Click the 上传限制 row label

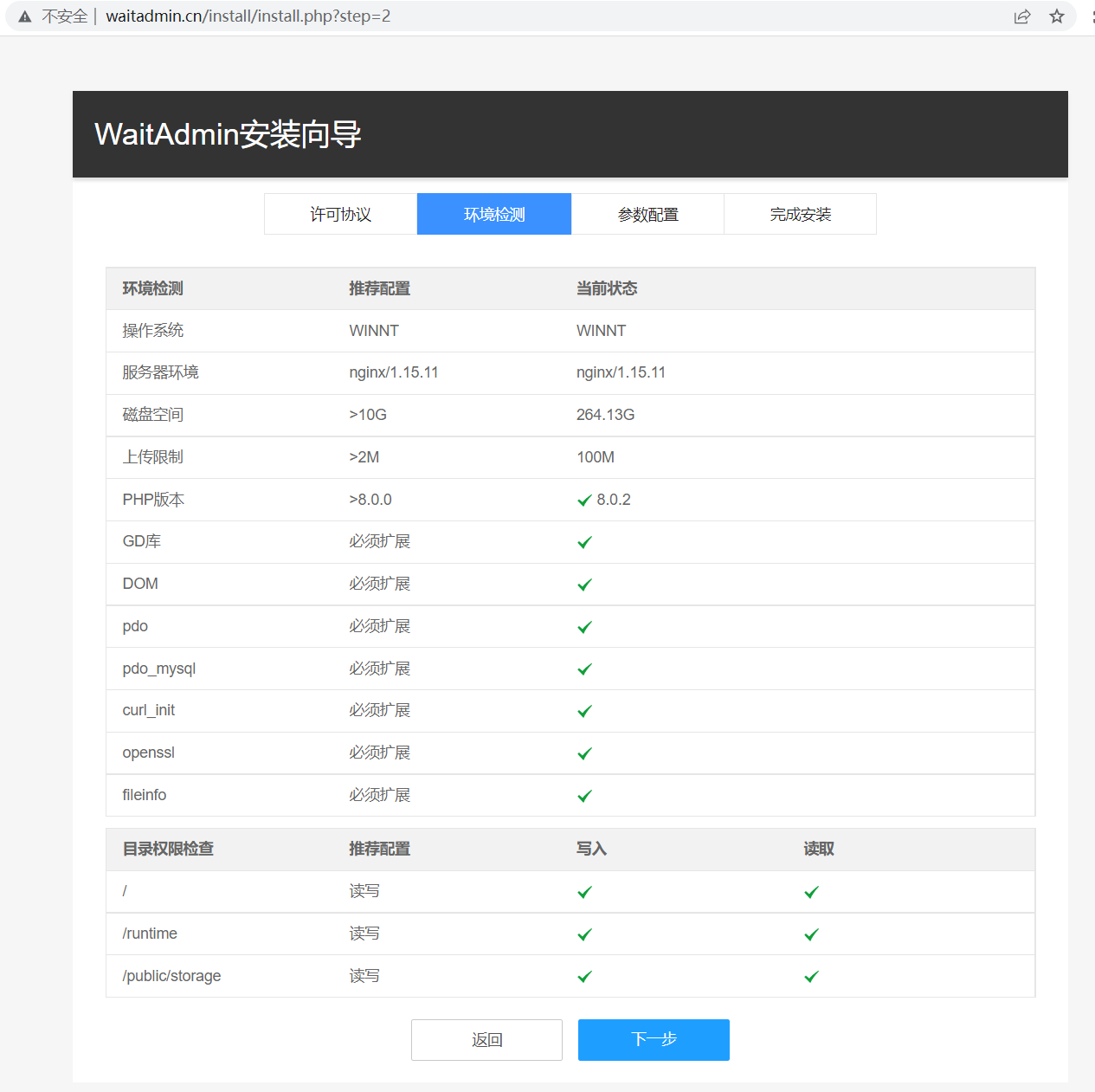[x=153, y=457]
